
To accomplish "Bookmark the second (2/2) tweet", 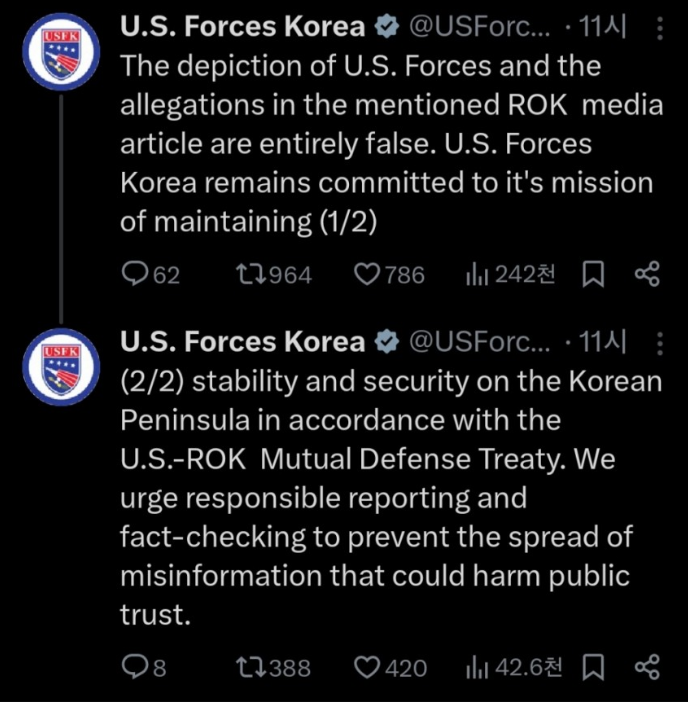I will click(x=593, y=666).
